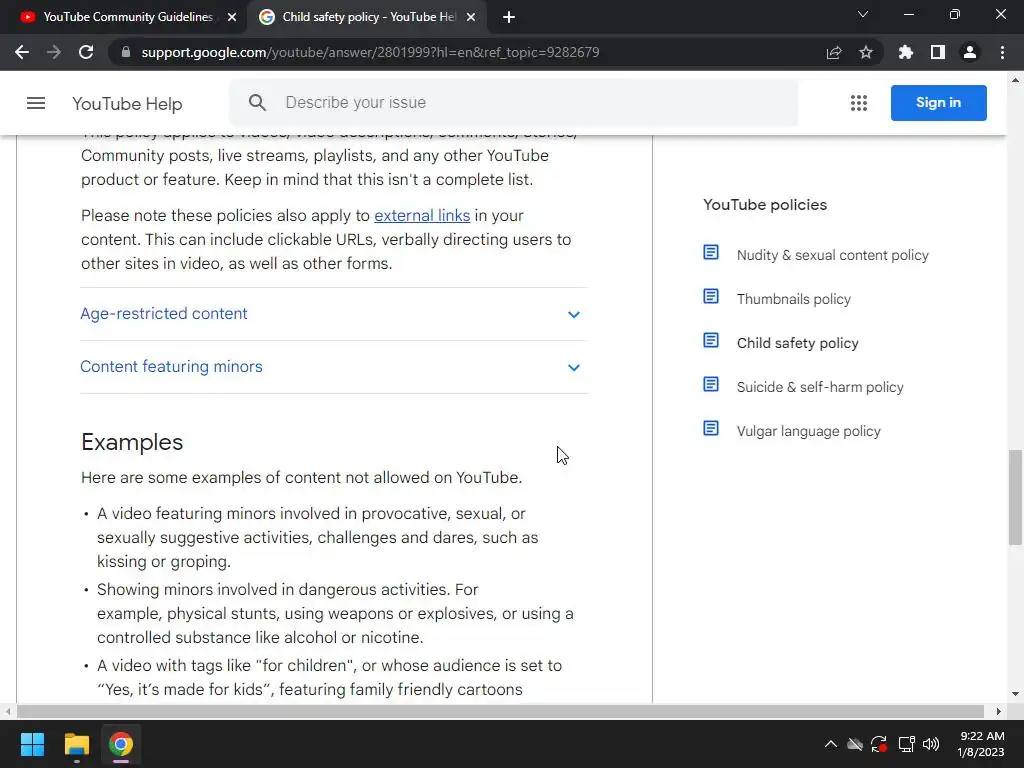Viewport: 1024px width, 768px height.
Task: Show hidden system tray icons
Action: point(831,744)
